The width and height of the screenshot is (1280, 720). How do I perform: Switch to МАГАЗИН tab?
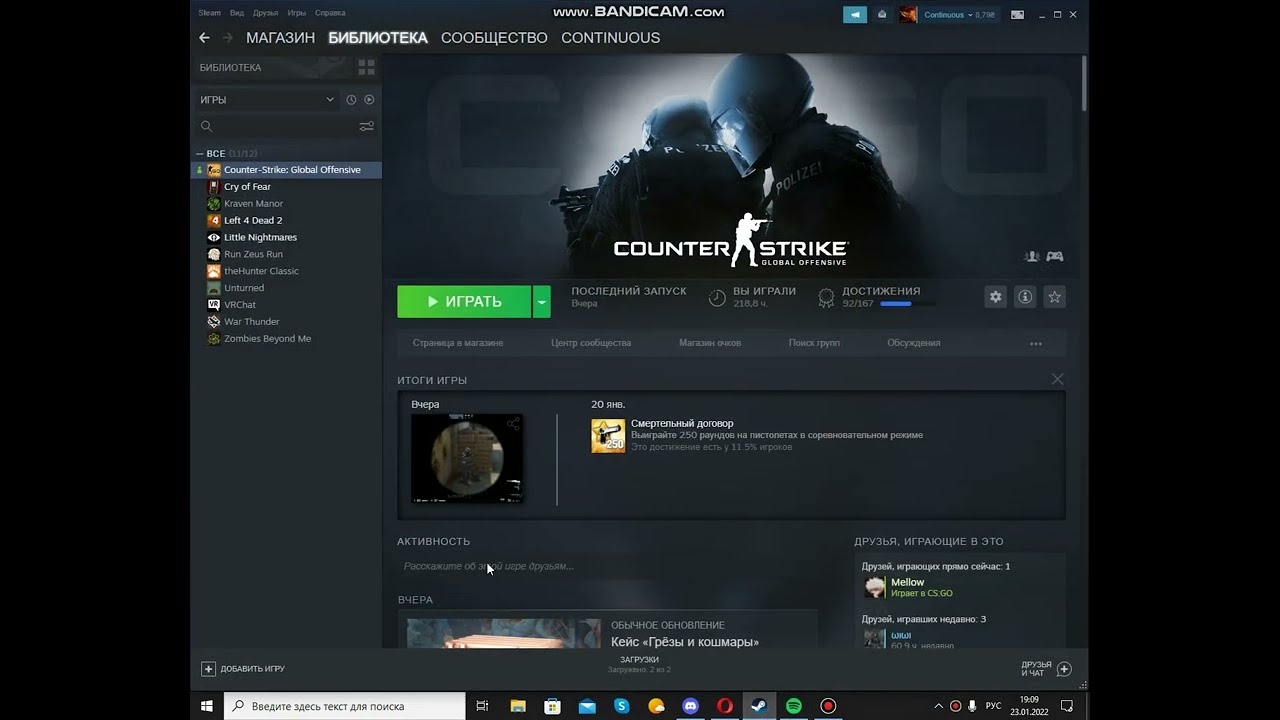point(280,38)
